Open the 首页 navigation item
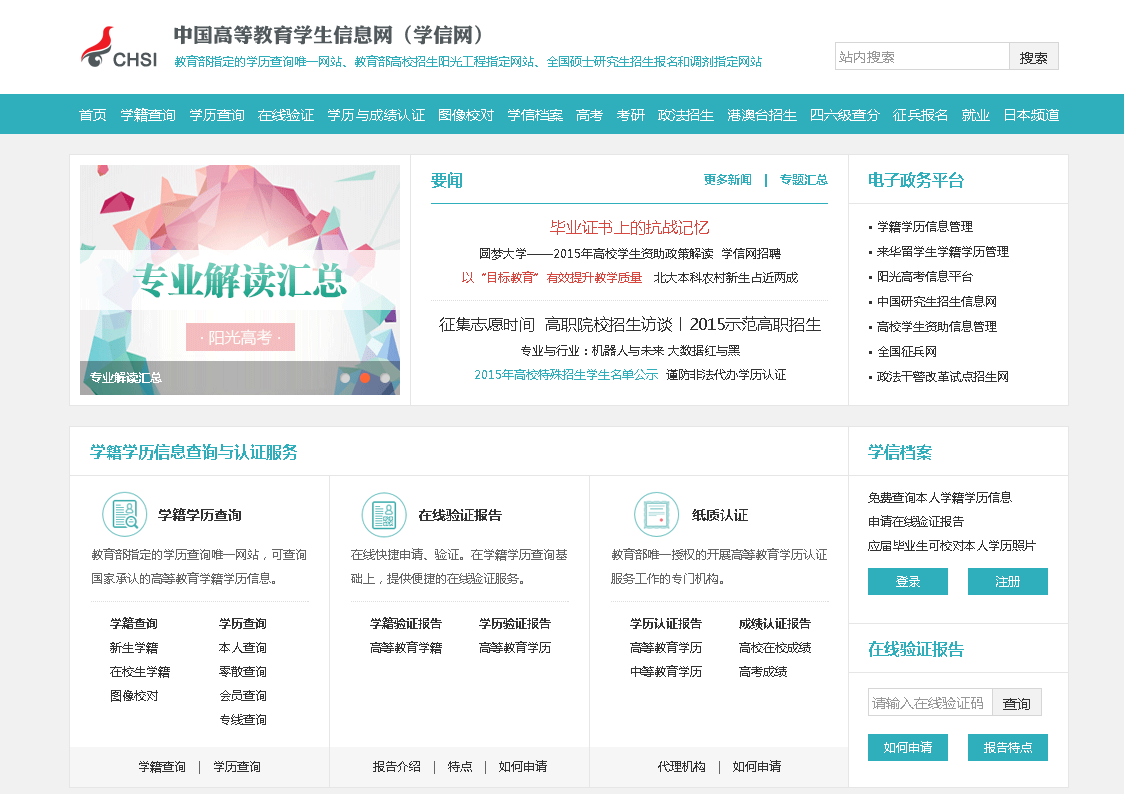1124x794 pixels. point(93,115)
